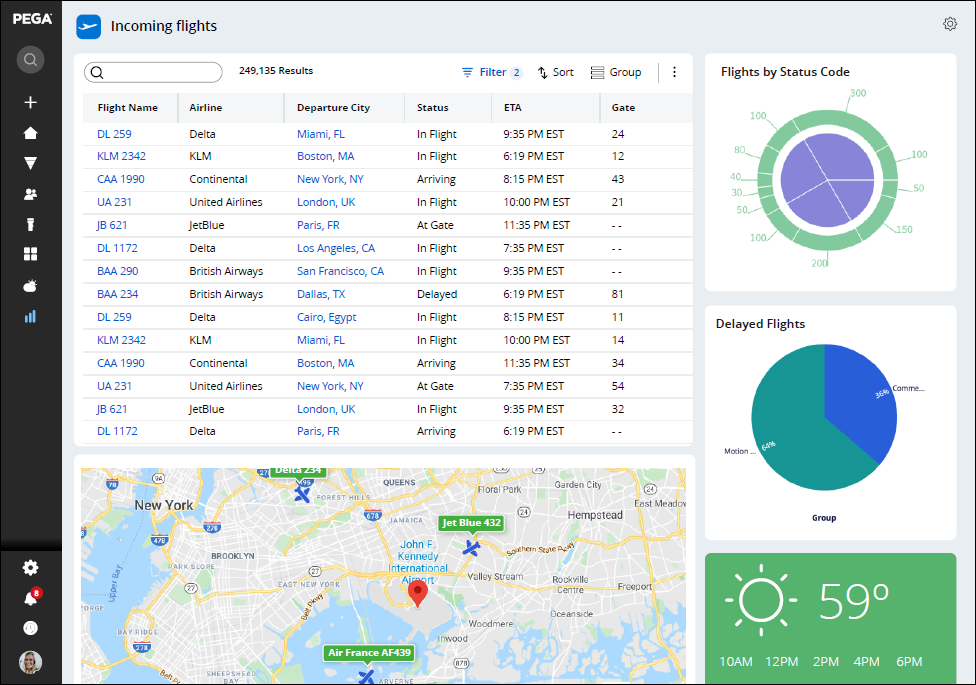The height and width of the screenshot is (685, 976).
Task: Open settings gear at sidebar bottom
Action: tap(30, 567)
